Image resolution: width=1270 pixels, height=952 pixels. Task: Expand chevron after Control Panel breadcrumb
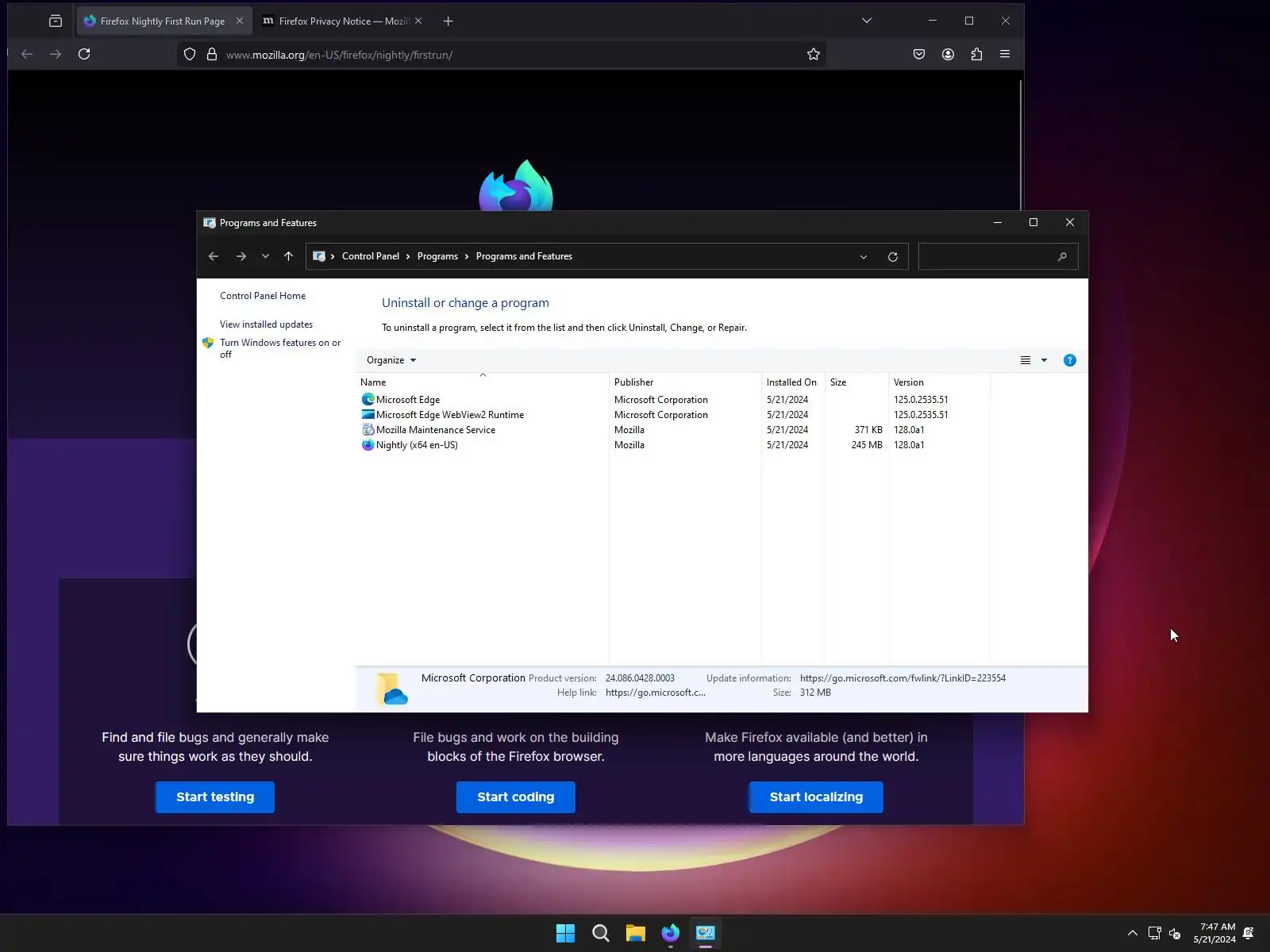click(x=408, y=256)
